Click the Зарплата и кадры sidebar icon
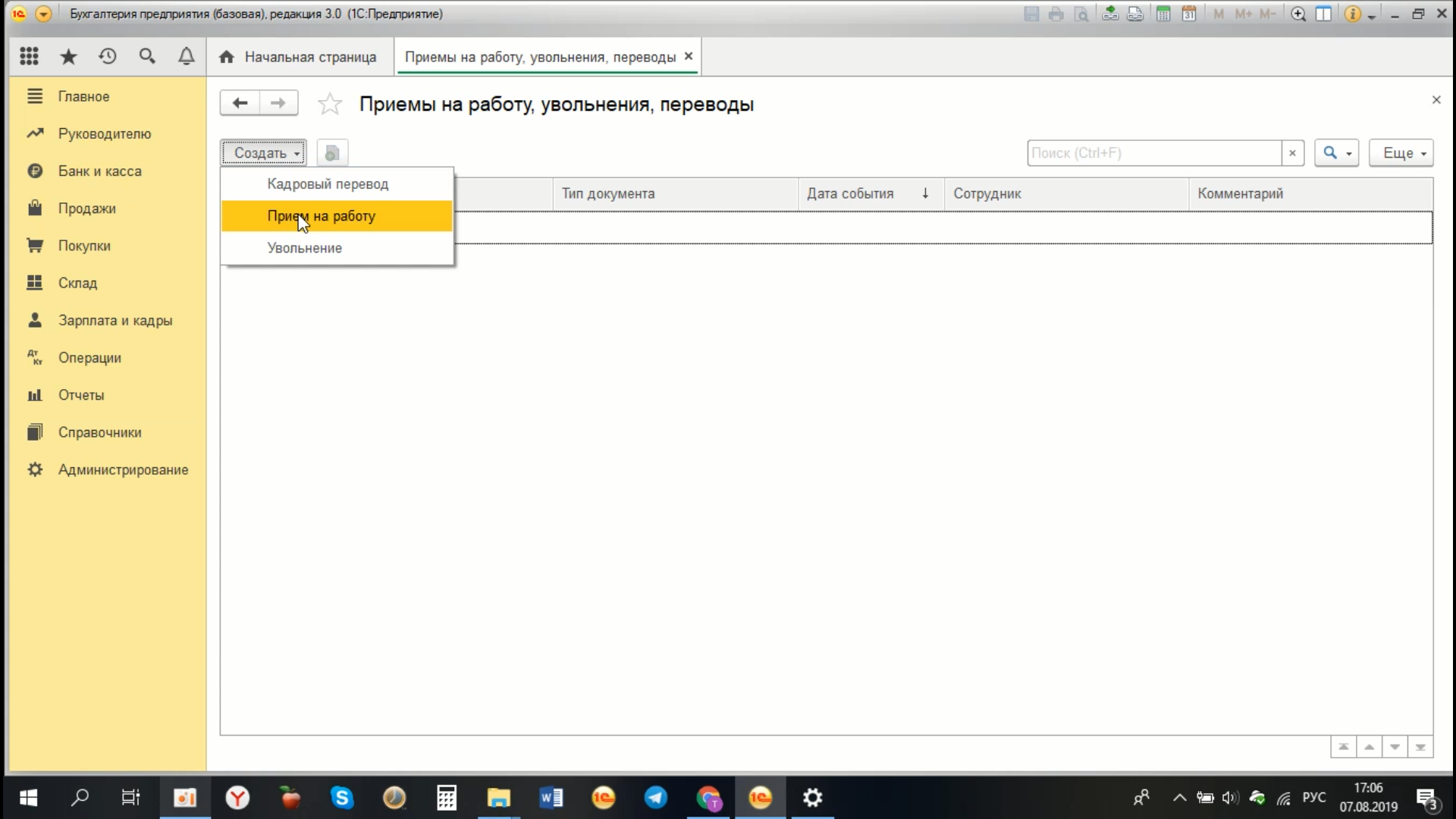 click(35, 320)
